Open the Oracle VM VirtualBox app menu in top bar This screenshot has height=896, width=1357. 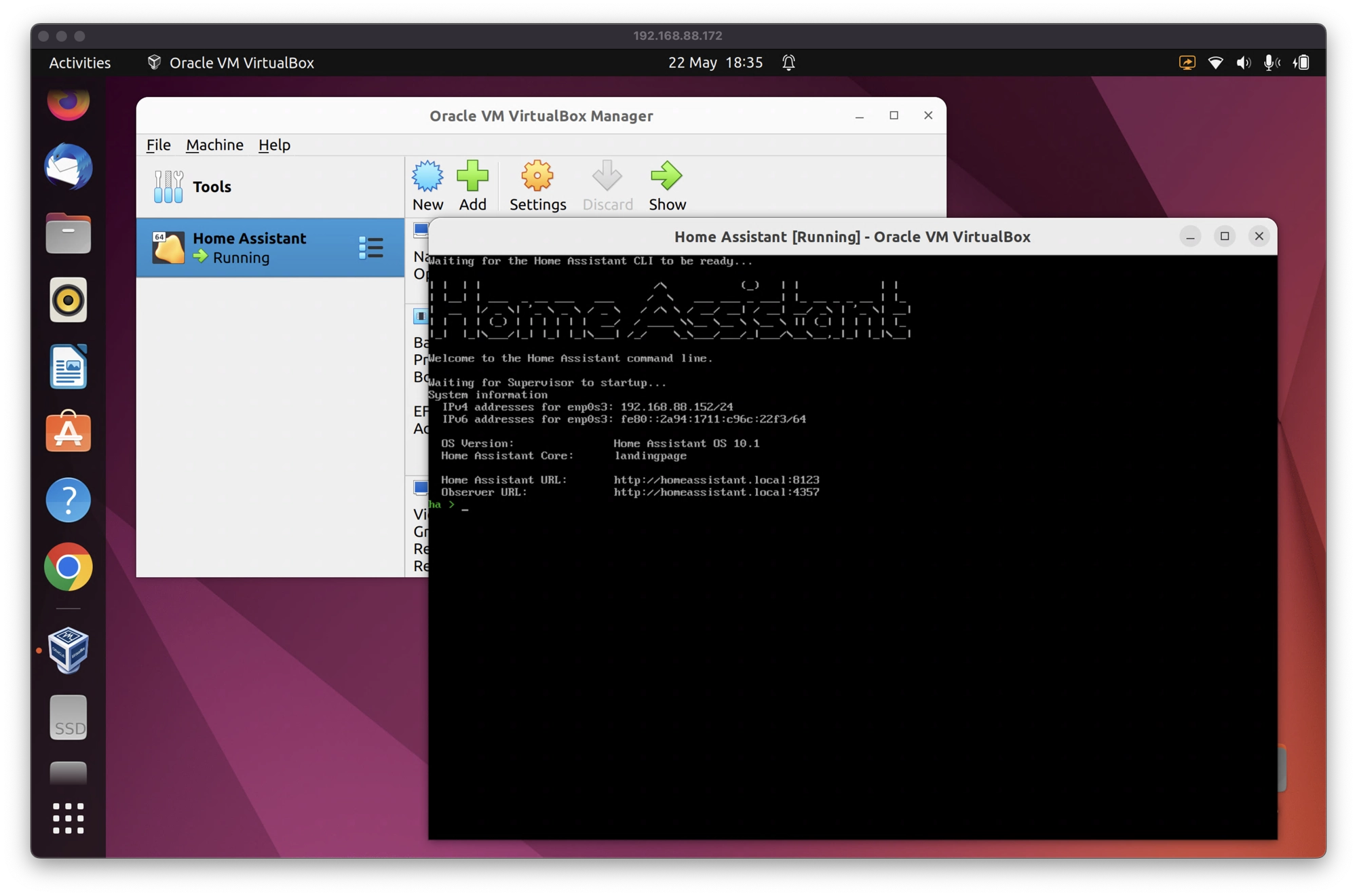231,62
